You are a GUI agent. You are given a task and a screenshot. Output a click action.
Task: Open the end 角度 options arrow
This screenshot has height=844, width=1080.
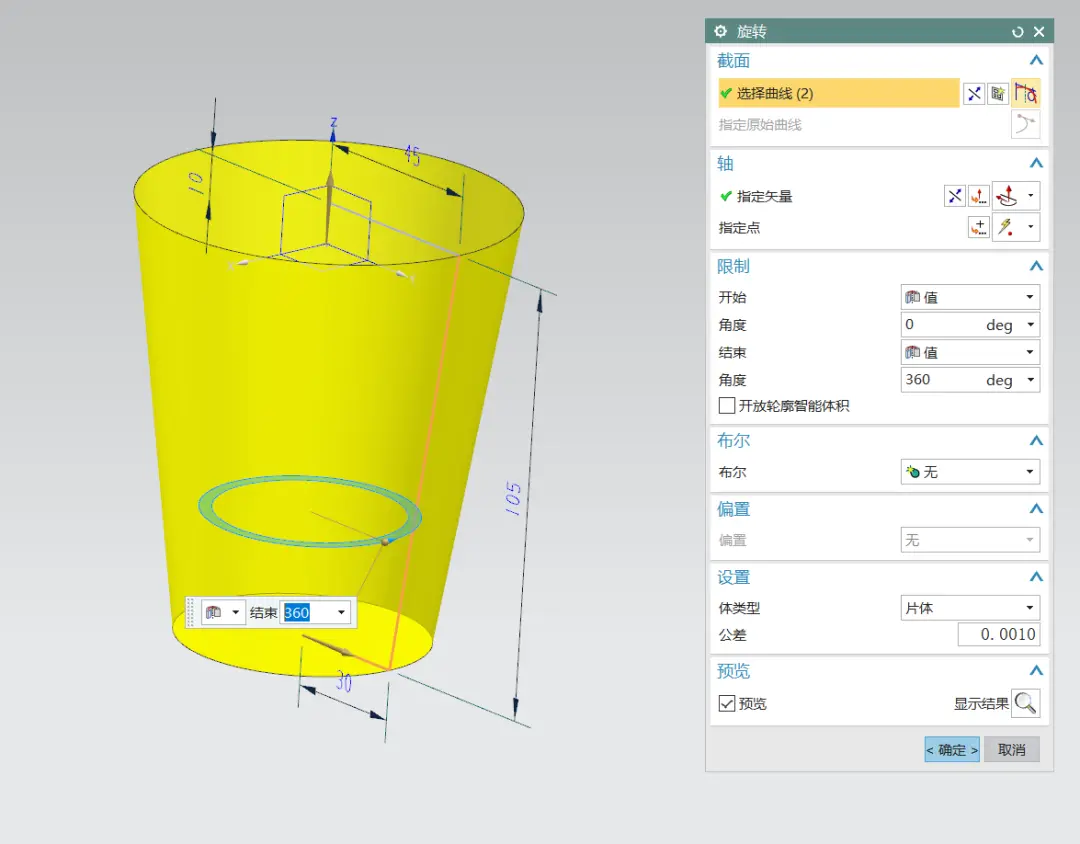pyautogui.click(x=1030, y=380)
